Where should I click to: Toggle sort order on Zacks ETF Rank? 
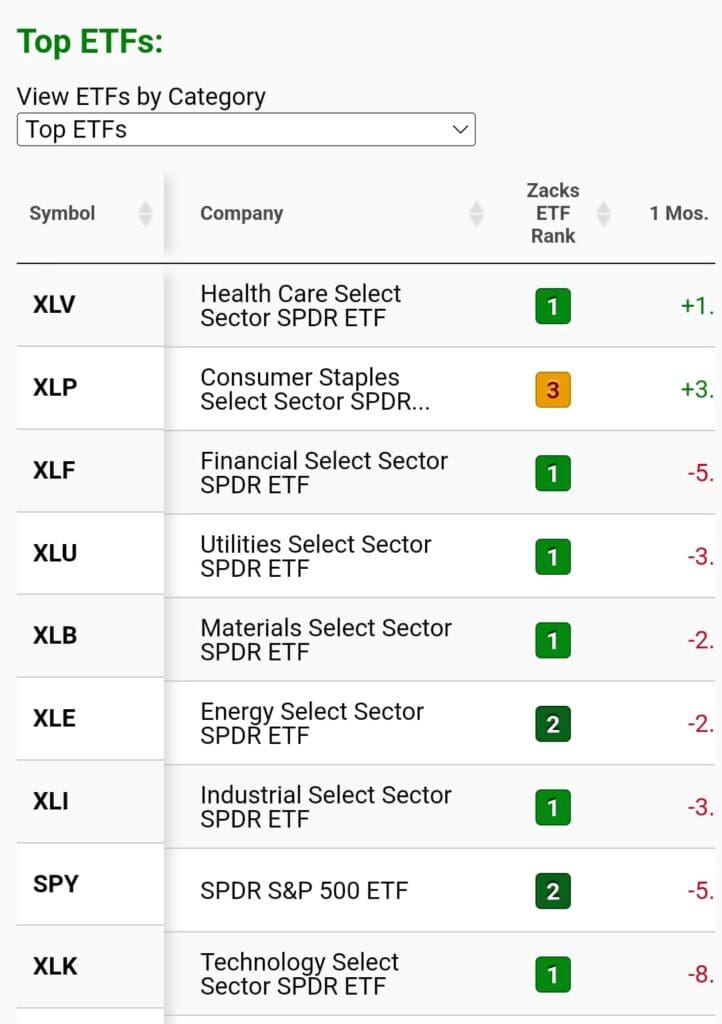[x=602, y=212]
